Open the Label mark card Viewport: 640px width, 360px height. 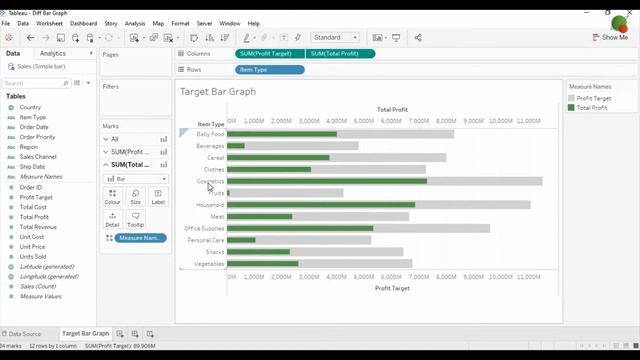pos(158,197)
